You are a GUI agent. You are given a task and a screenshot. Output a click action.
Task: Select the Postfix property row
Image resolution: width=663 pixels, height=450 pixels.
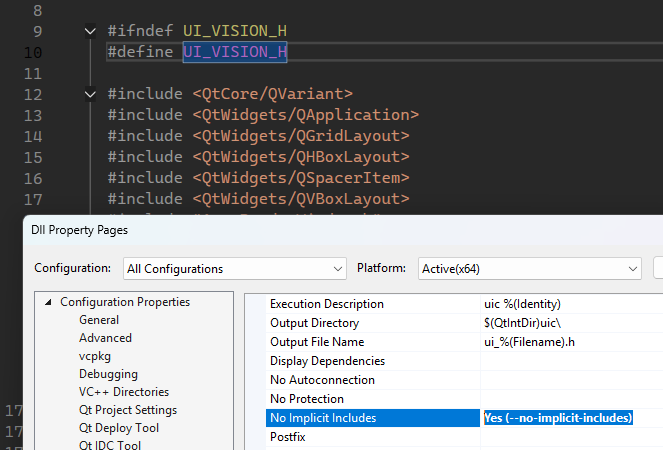(288, 437)
